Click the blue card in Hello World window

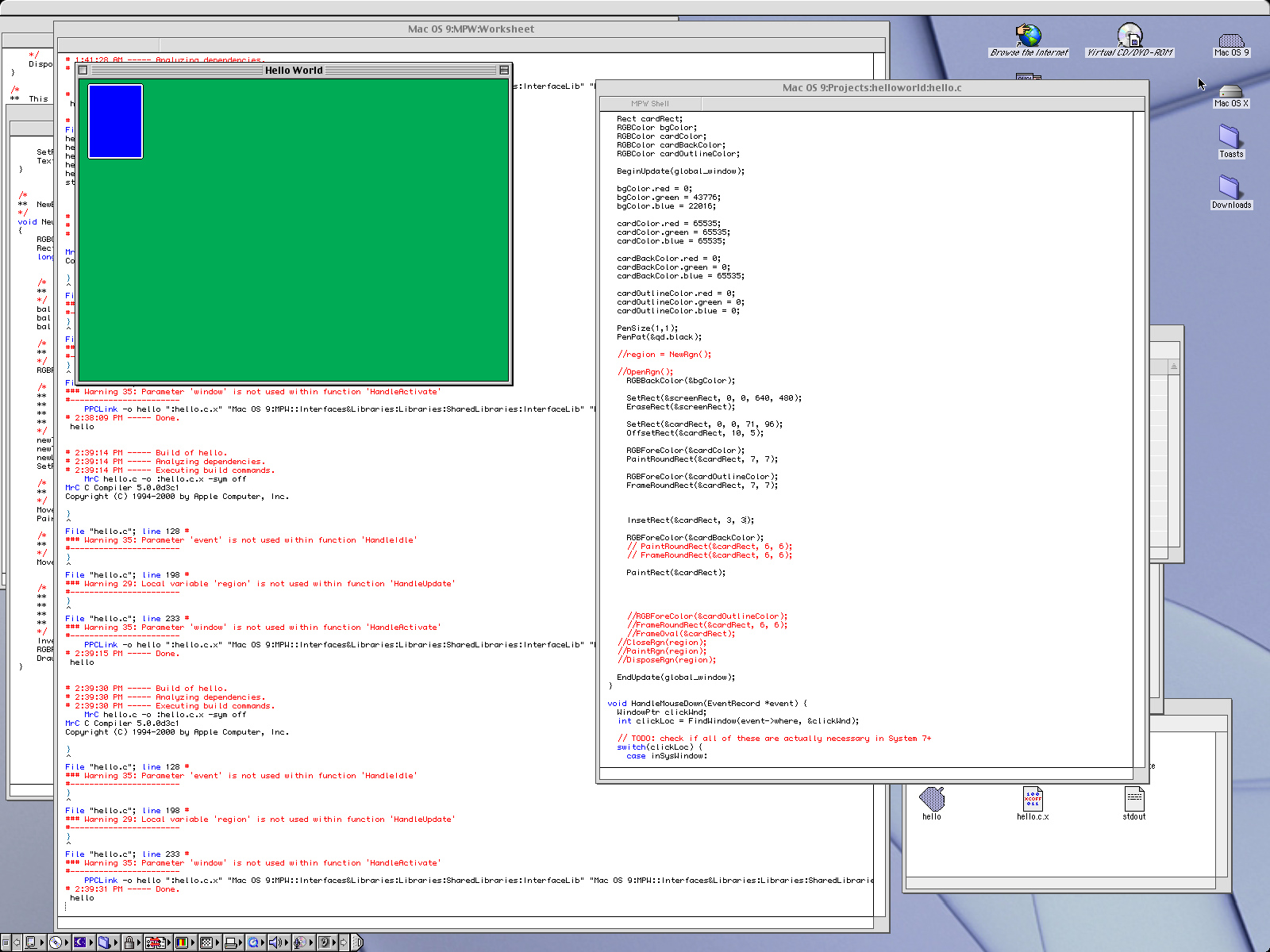tap(115, 121)
